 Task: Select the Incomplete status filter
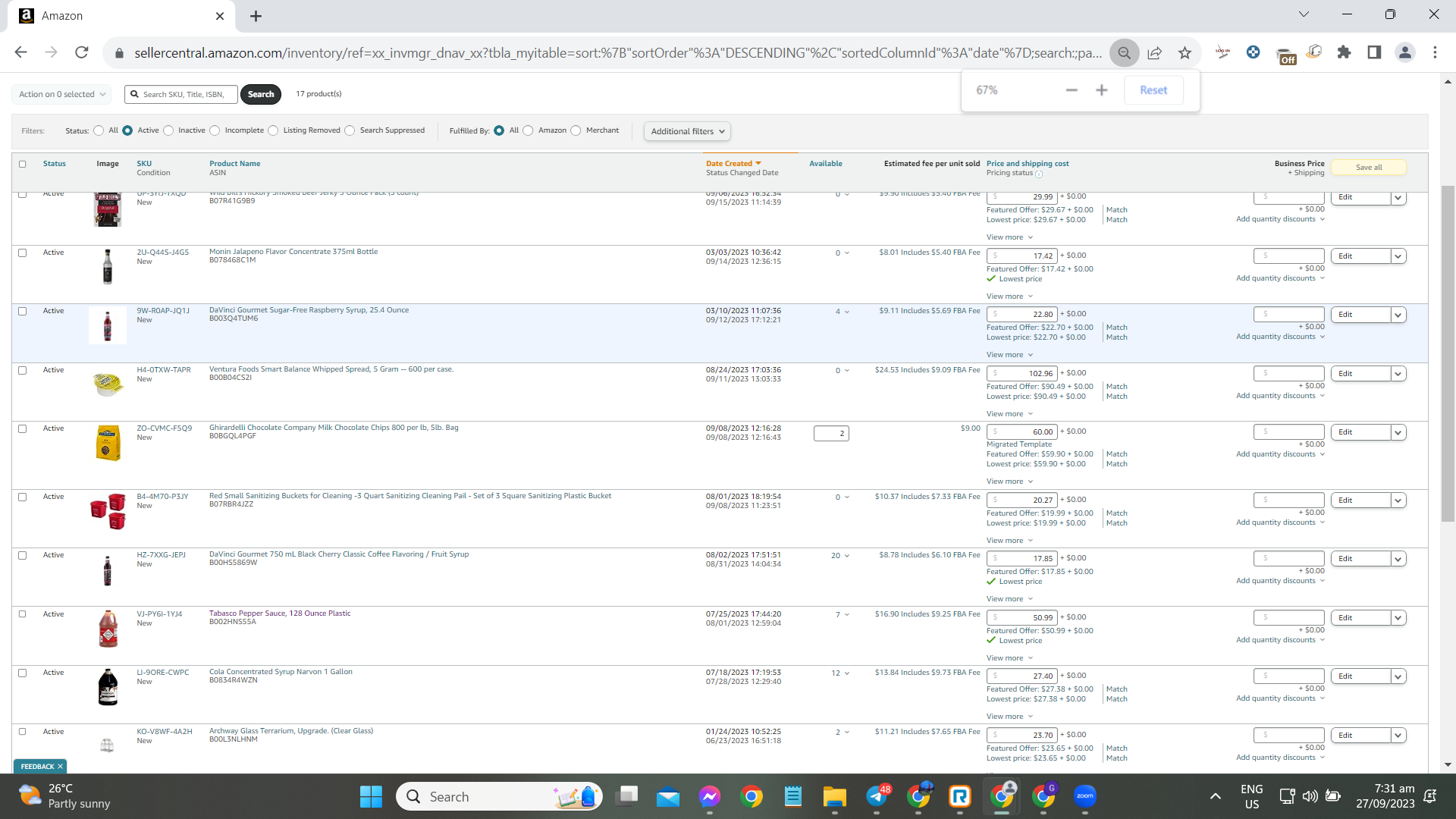point(215,130)
